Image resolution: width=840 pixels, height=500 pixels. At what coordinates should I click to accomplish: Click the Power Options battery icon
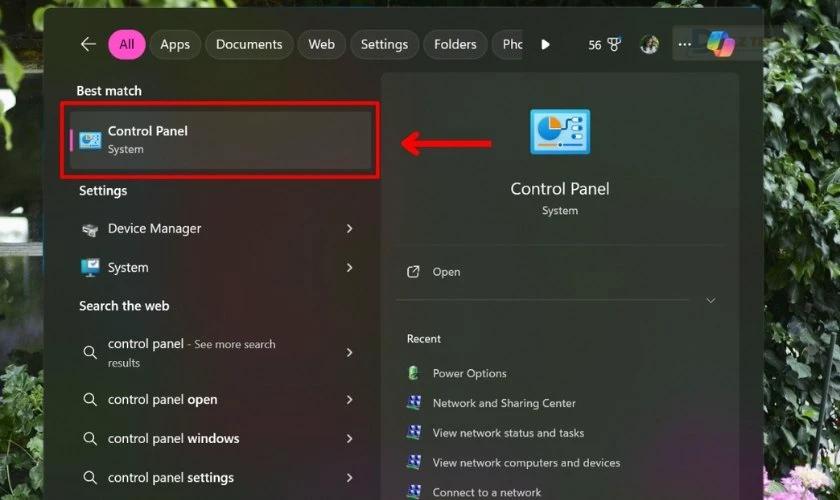[x=414, y=373]
